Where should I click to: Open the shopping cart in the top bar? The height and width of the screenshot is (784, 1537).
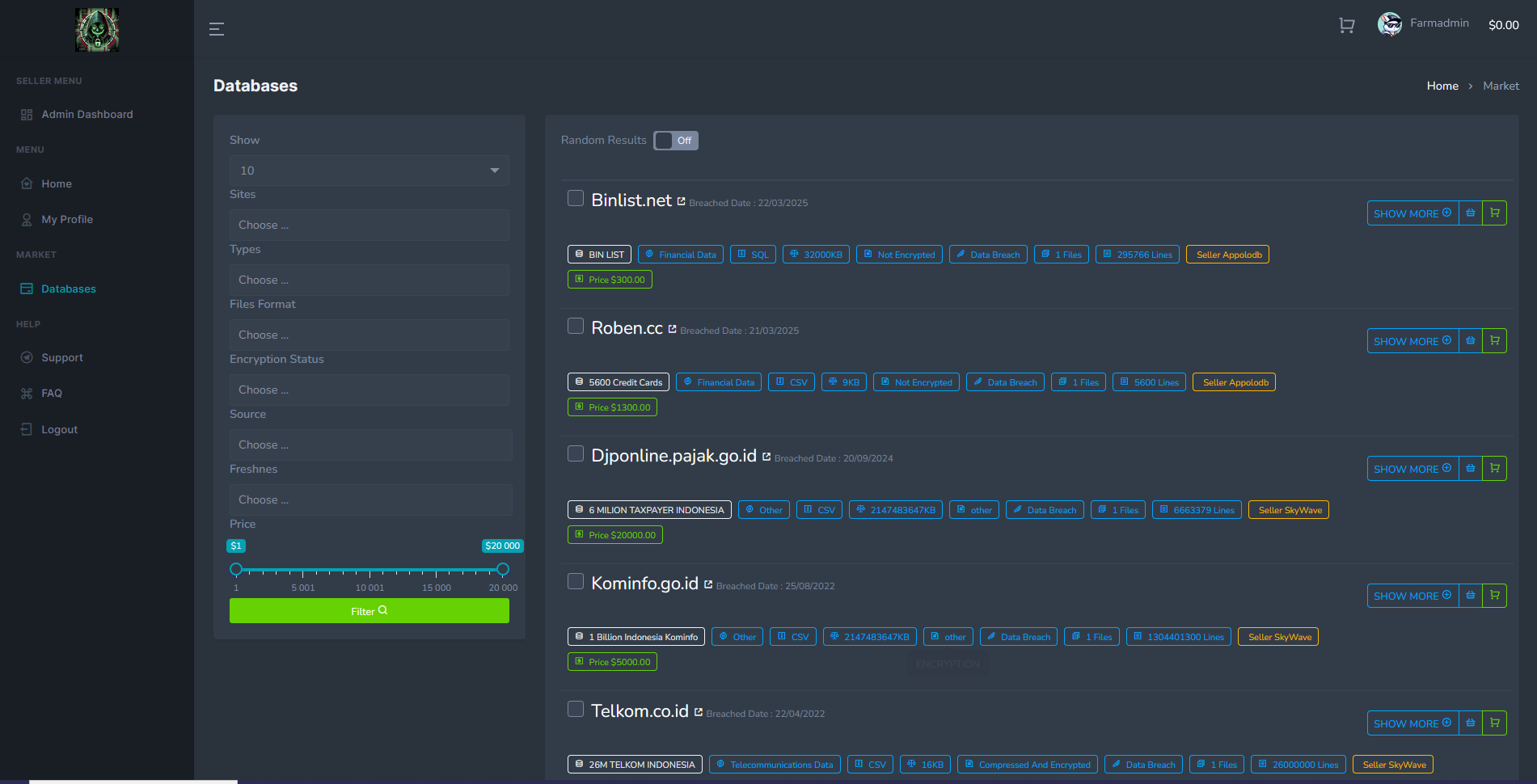tap(1346, 25)
